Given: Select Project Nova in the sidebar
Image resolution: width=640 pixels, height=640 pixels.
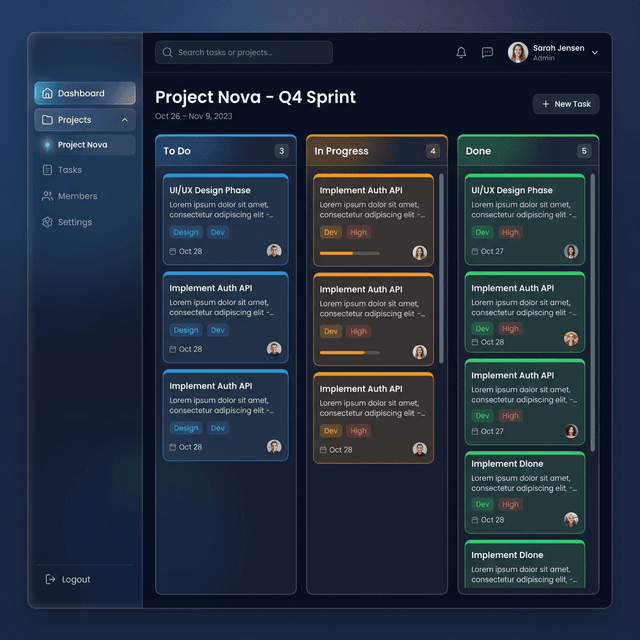Looking at the screenshot, I should point(85,144).
